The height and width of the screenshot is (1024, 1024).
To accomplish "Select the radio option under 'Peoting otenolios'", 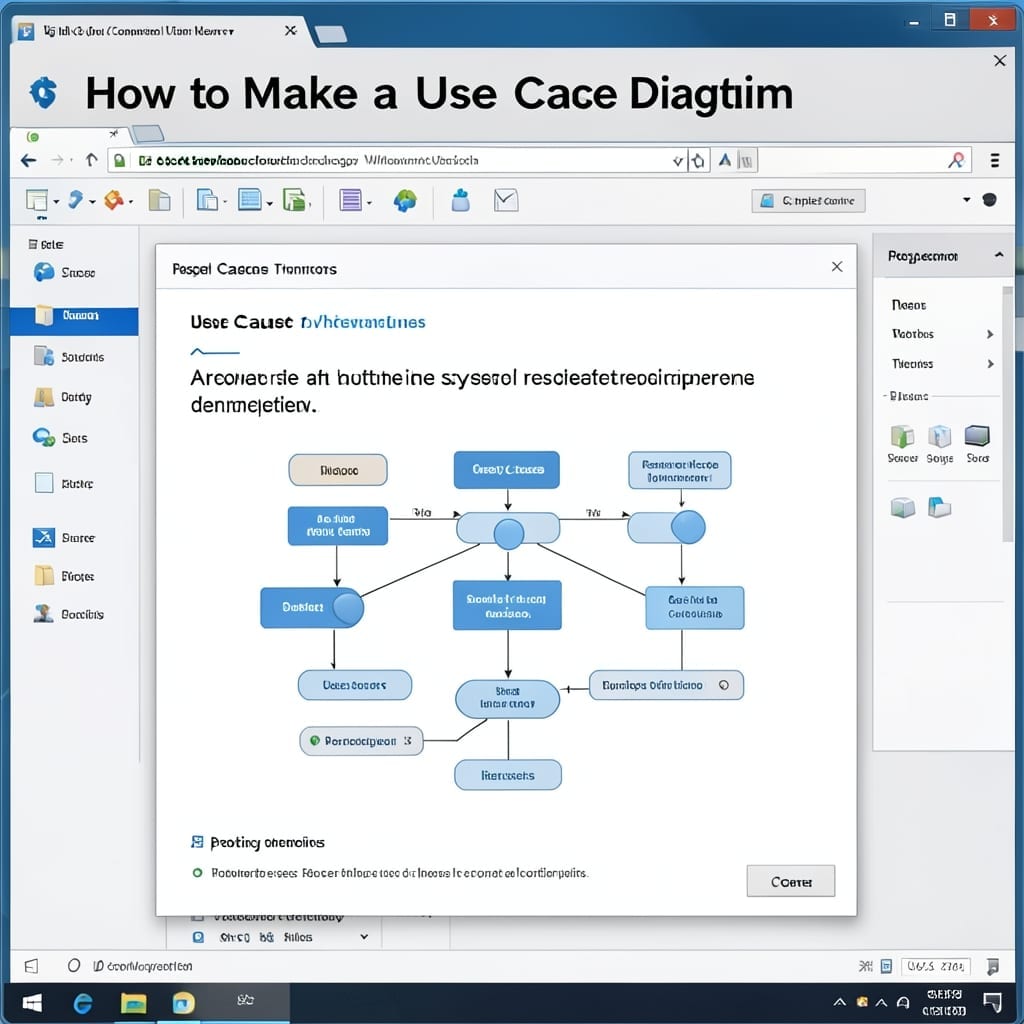I will point(197,872).
